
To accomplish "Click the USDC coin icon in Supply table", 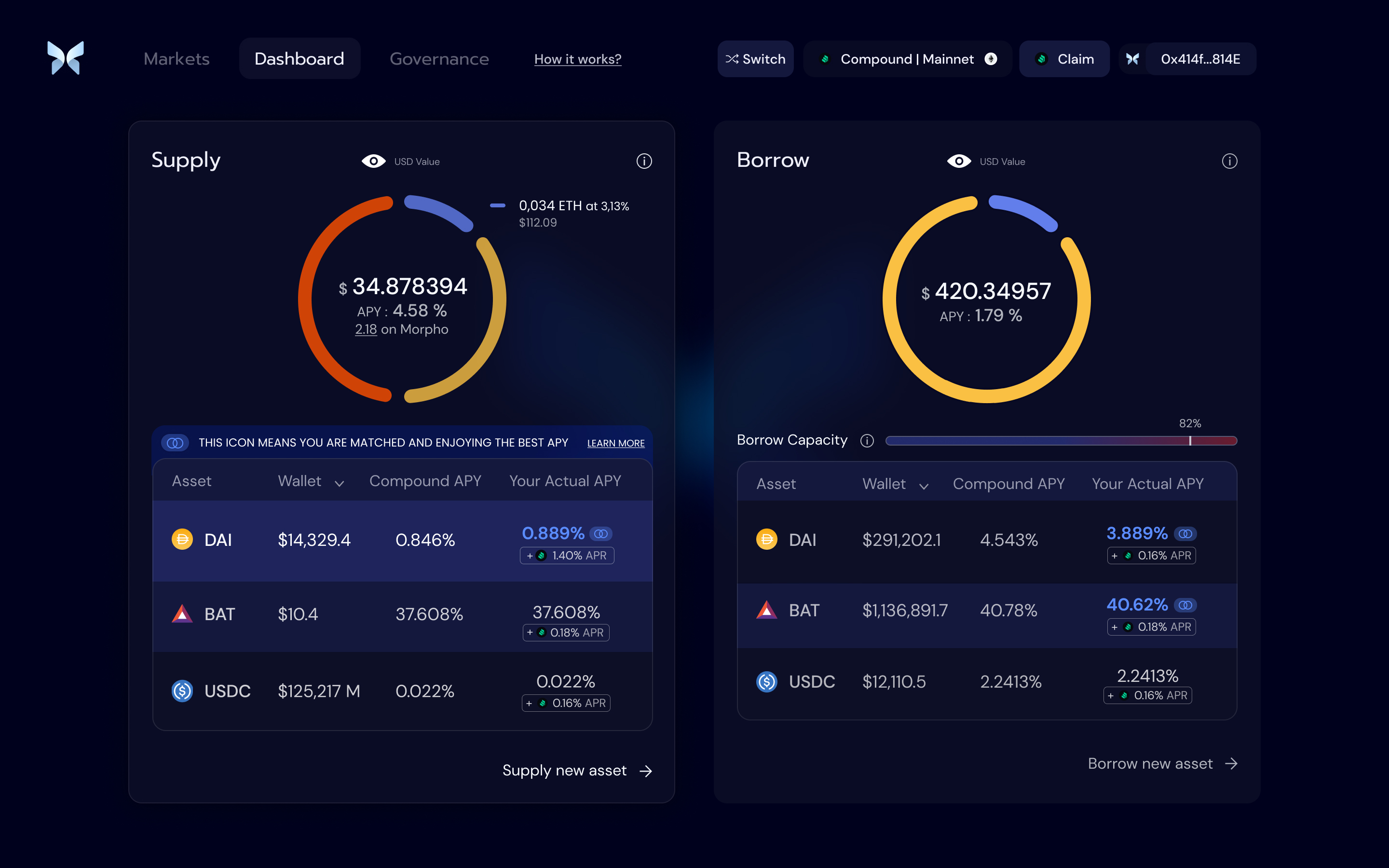I will (182, 691).
